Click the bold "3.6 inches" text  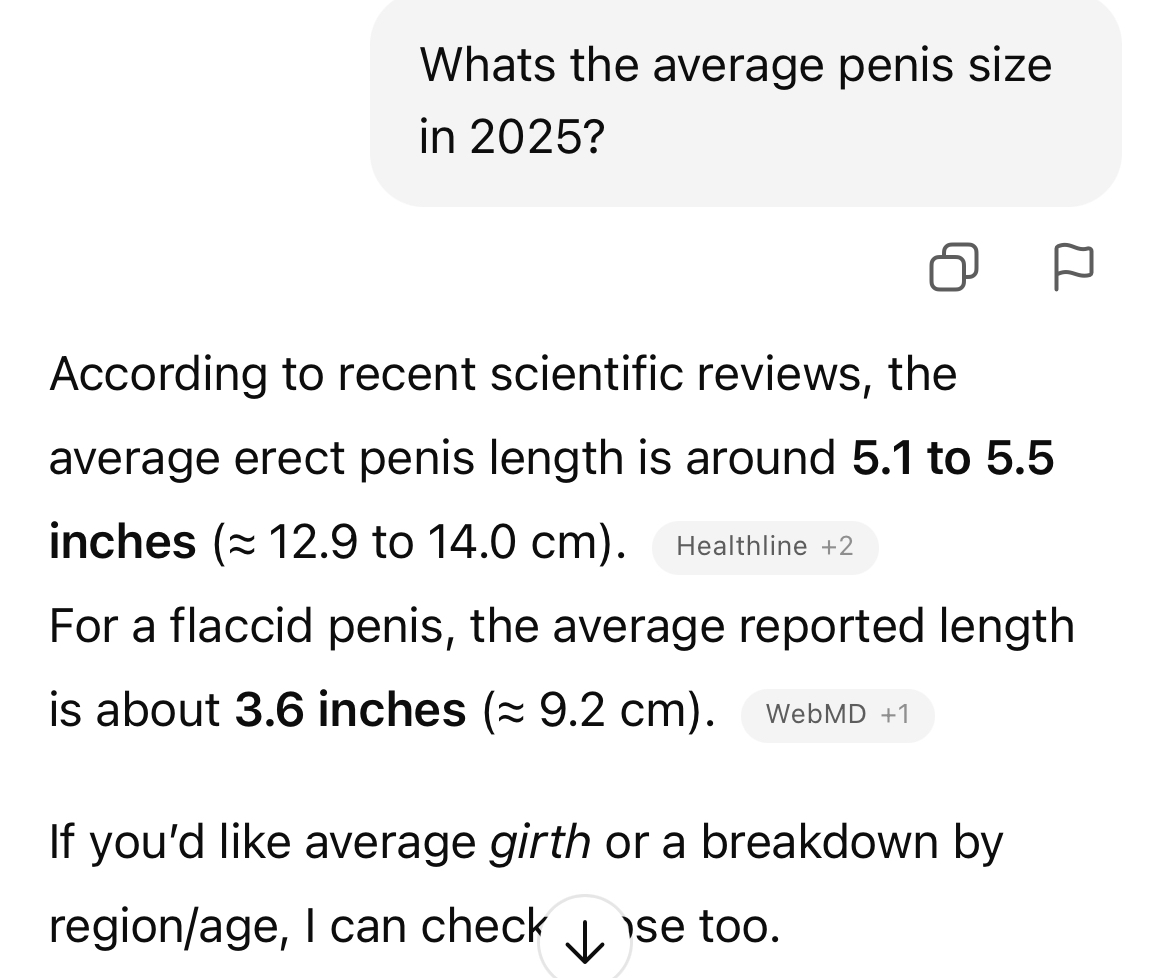pyautogui.click(x=350, y=710)
